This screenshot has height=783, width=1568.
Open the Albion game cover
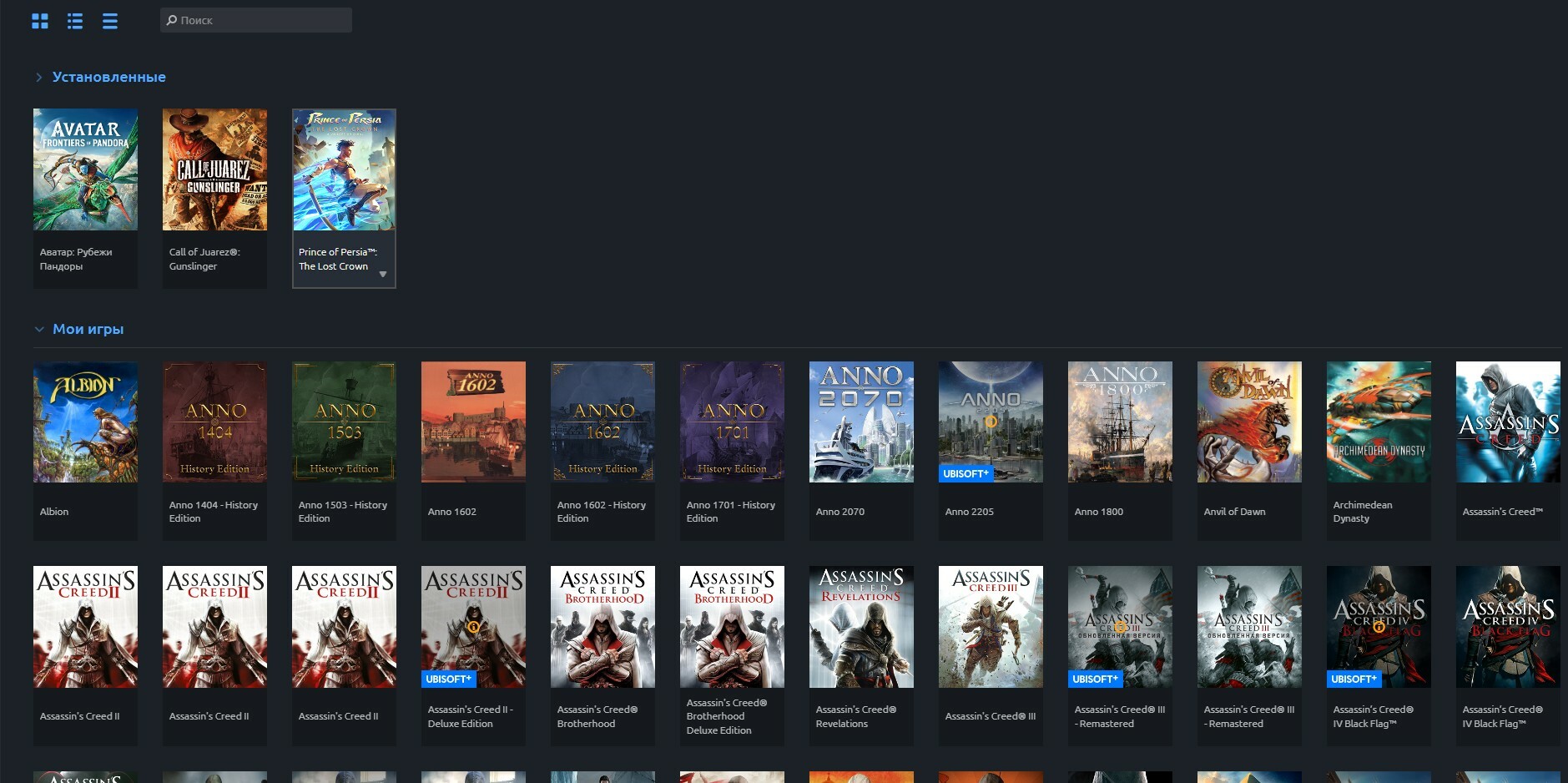pos(85,422)
